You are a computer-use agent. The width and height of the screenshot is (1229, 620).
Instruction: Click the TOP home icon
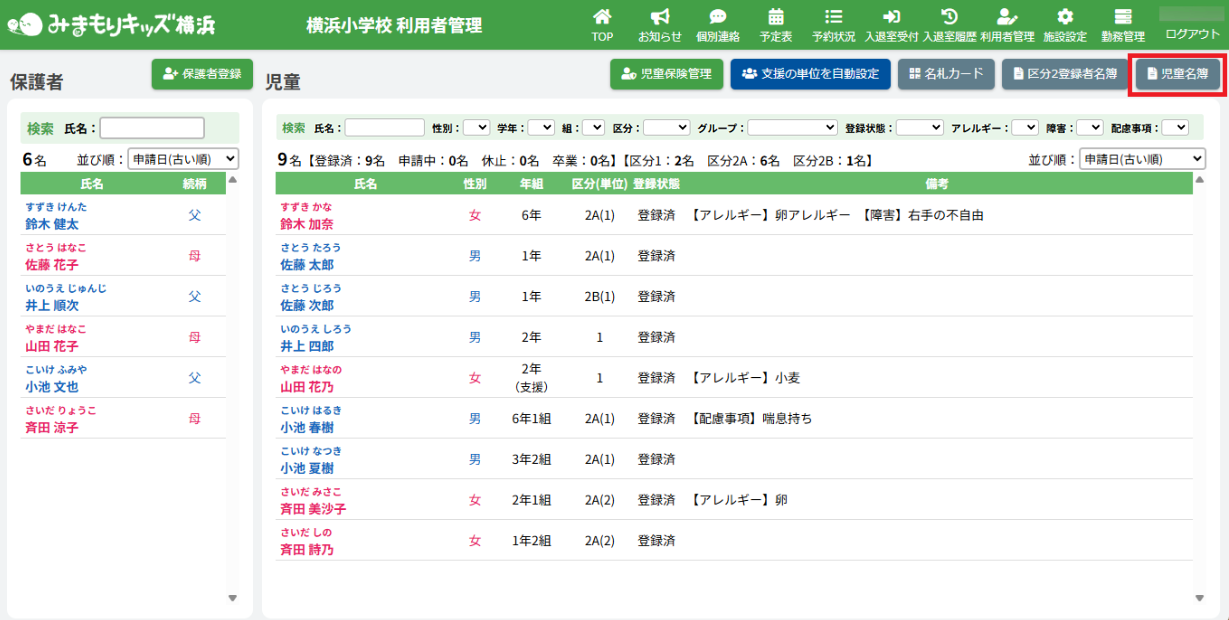[x=602, y=17]
